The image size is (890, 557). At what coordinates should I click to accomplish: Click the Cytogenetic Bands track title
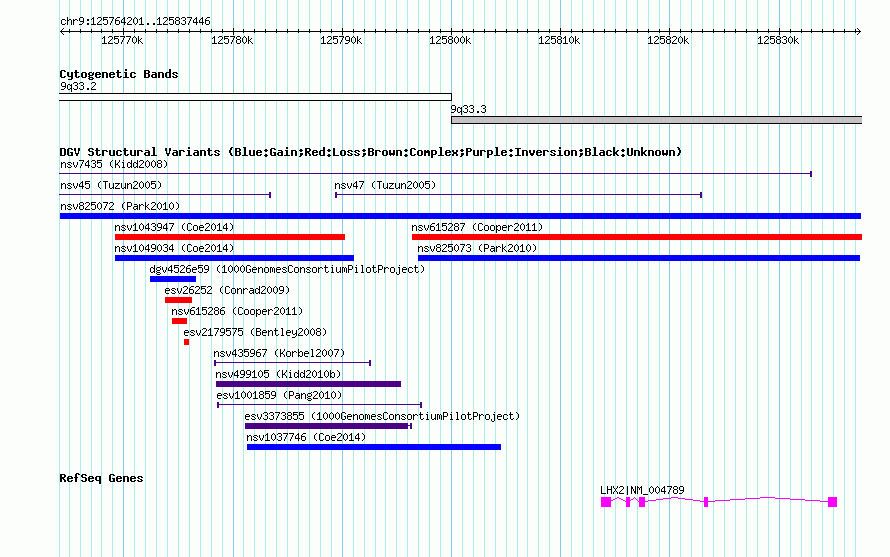click(119, 74)
